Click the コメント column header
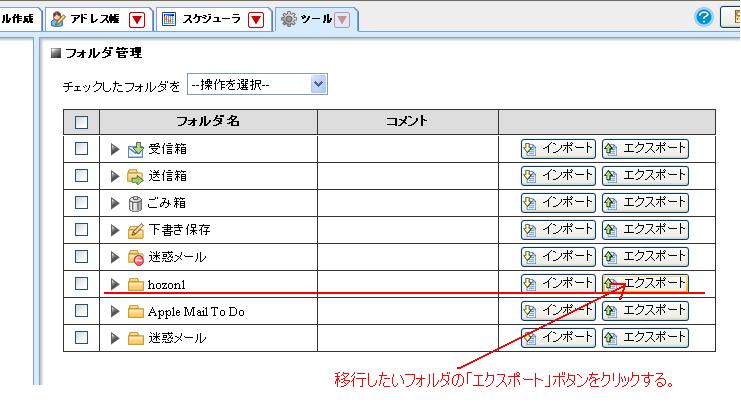Screen dimensions: 741x412 (407, 121)
